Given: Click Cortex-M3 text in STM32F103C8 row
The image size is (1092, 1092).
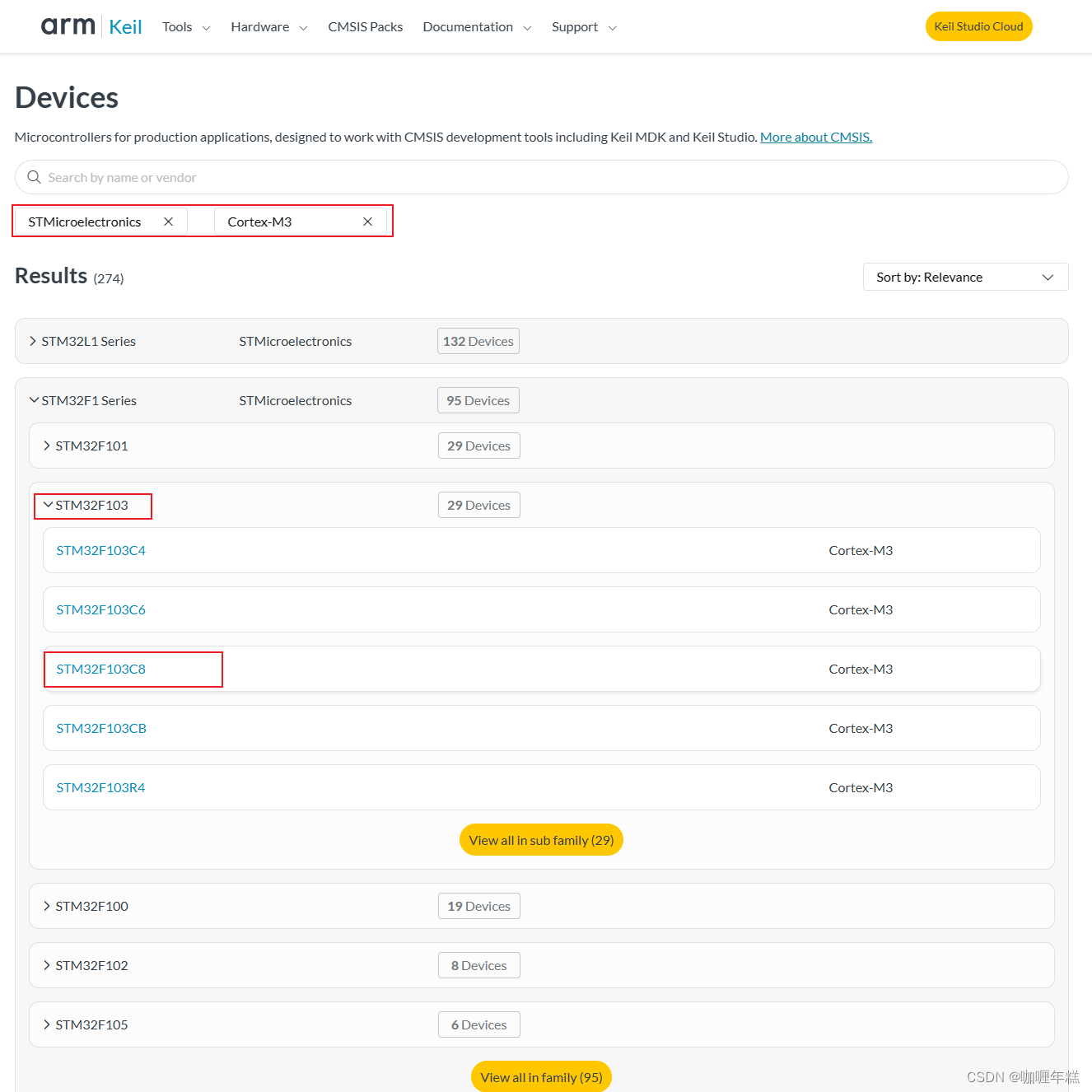Looking at the screenshot, I should click(x=861, y=669).
